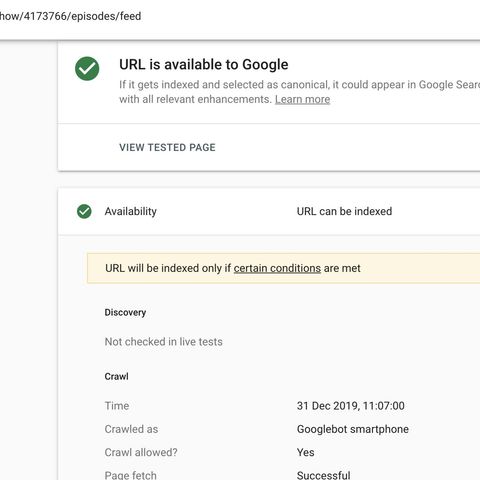Select 'Not checked in live tests' text
This screenshot has height=480, width=480.
(164, 342)
